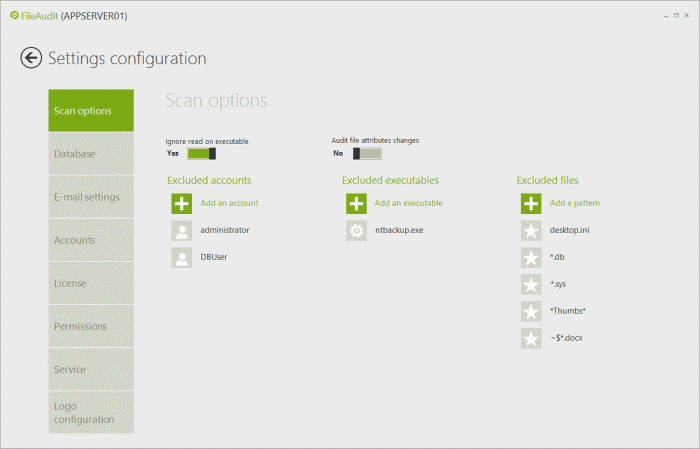Click the Excluded files heading
The image size is (700, 449).
pos(547,180)
